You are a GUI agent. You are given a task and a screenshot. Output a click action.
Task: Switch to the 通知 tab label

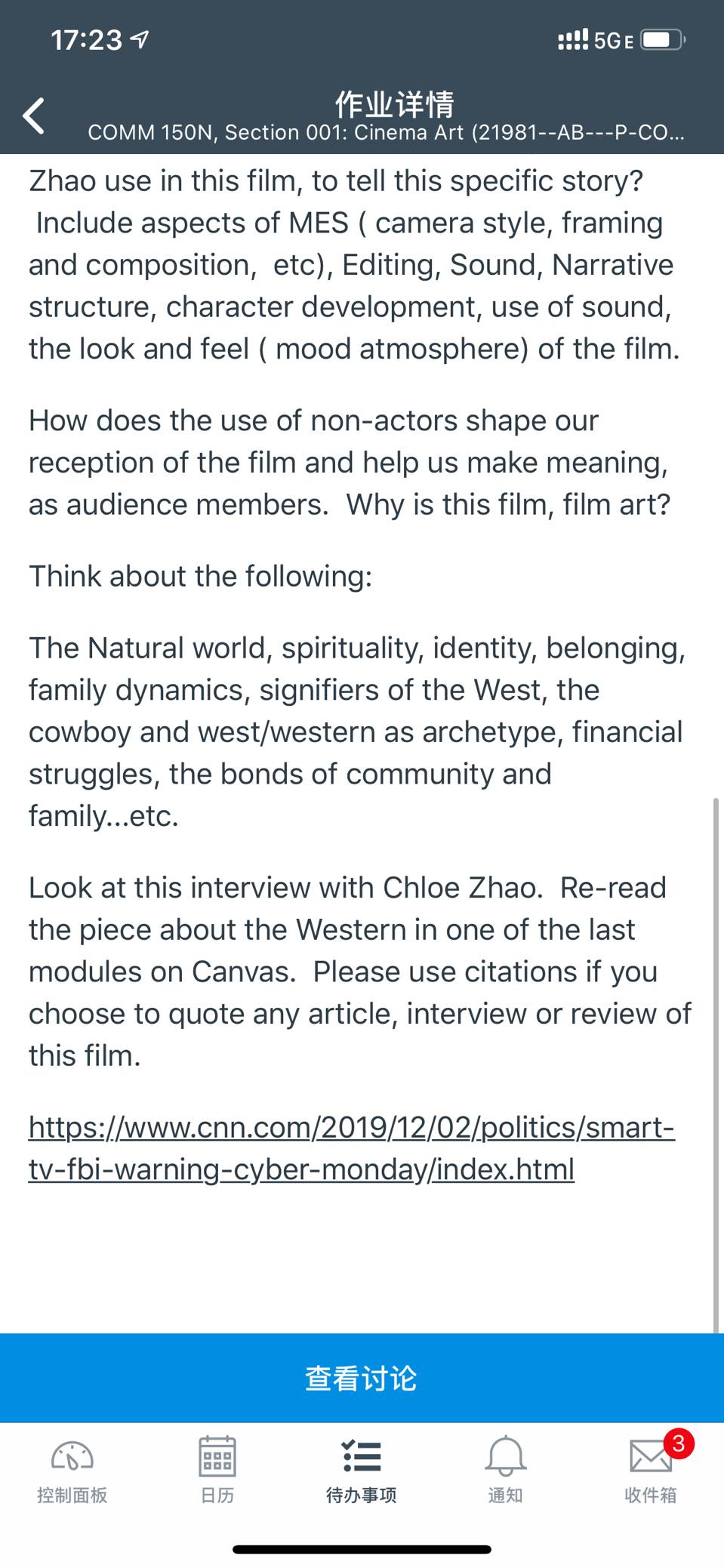[506, 1495]
